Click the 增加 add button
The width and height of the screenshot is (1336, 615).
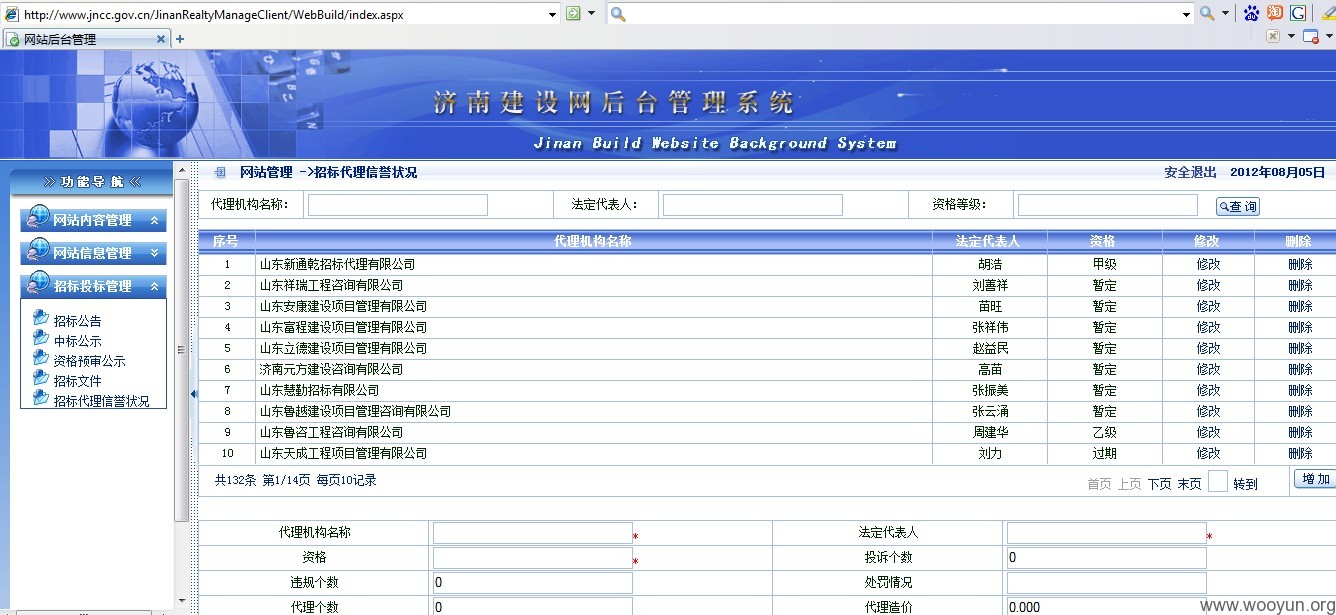point(1315,479)
